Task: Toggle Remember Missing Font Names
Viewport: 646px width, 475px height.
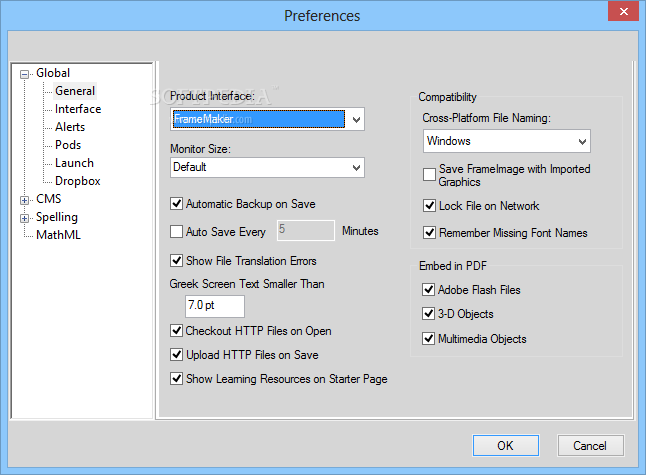Action: pyautogui.click(x=429, y=232)
